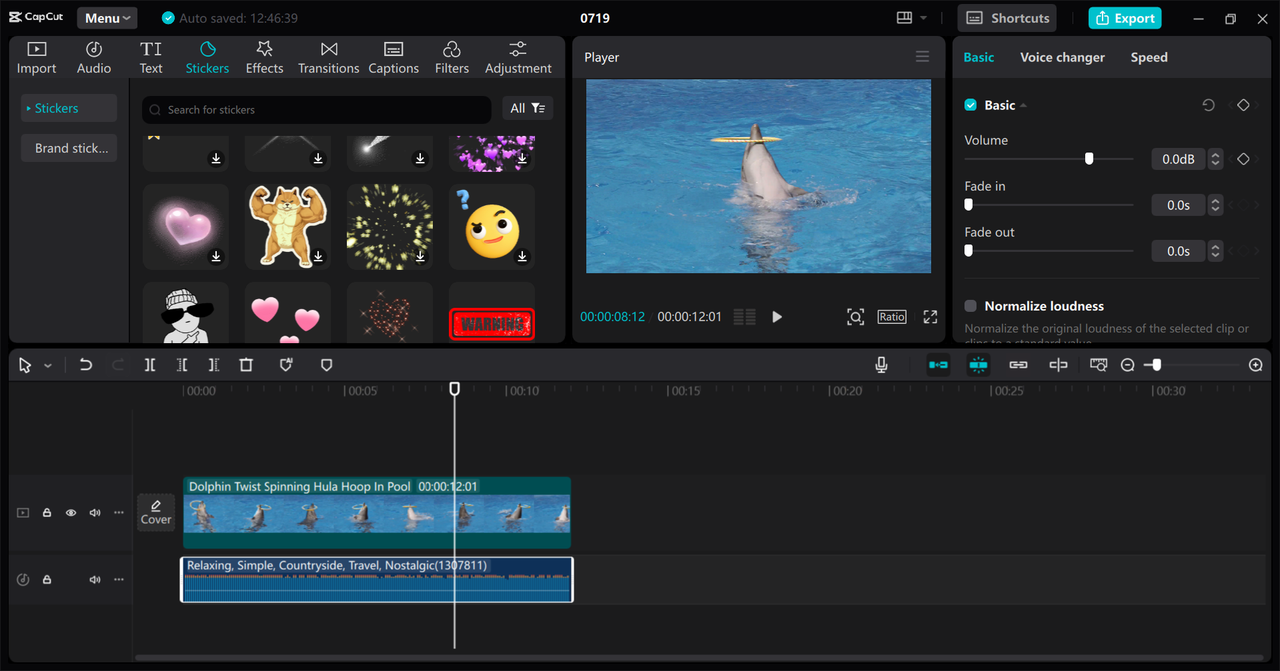Collapse the Basic section arrow

[x=1023, y=106]
